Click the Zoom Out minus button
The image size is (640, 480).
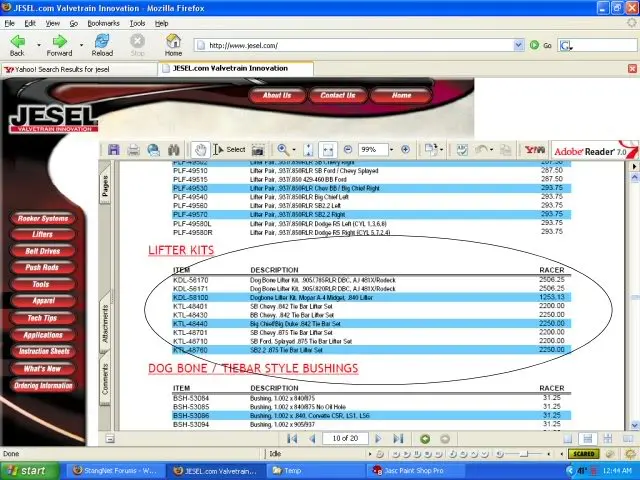(348, 149)
